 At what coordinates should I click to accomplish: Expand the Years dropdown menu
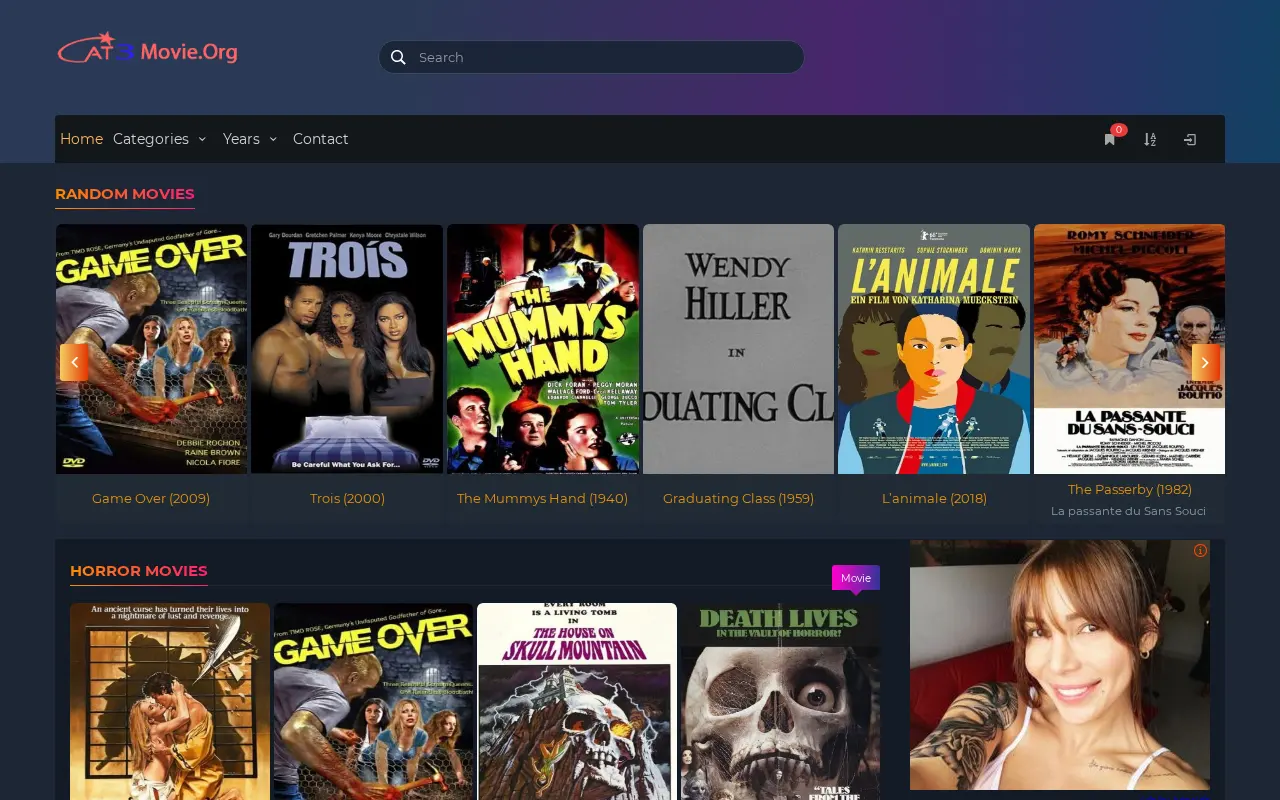(250, 139)
